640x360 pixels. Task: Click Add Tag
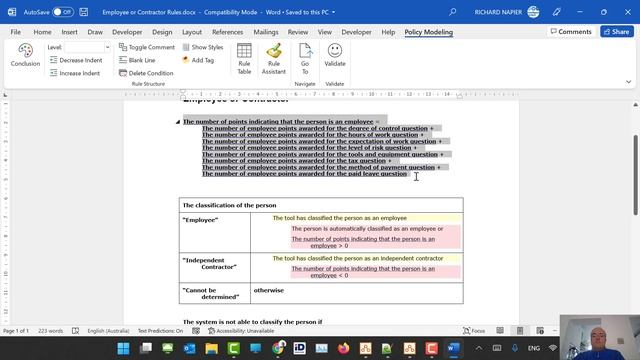point(198,60)
